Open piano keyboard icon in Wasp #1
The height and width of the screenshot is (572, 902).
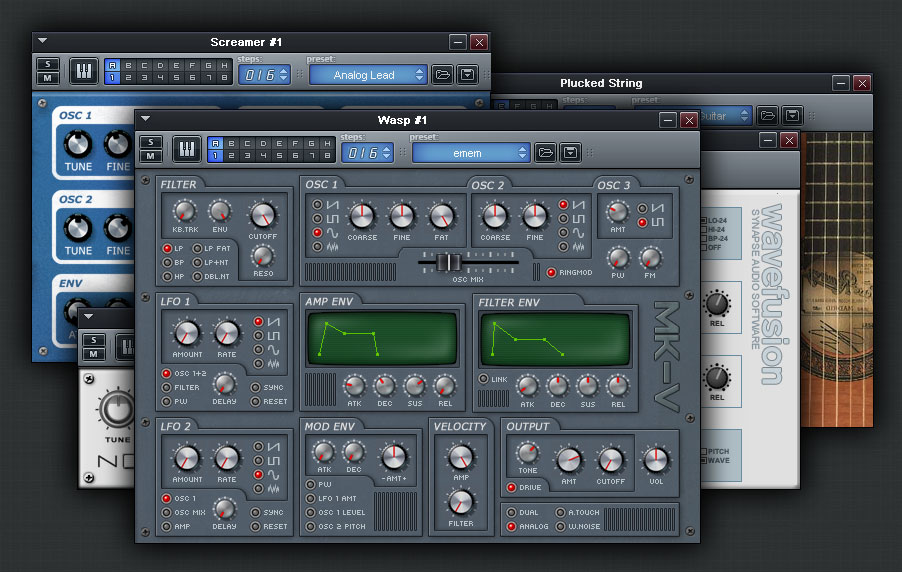[x=186, y=151]
